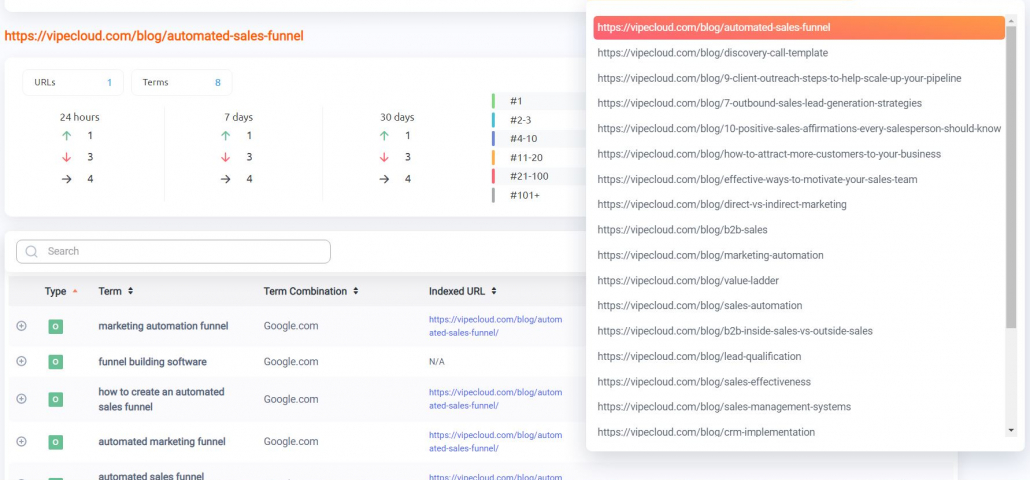Open Indexed URL link for marketing automation funnel
The image size is (1030, 480).
tap(495, 326)
